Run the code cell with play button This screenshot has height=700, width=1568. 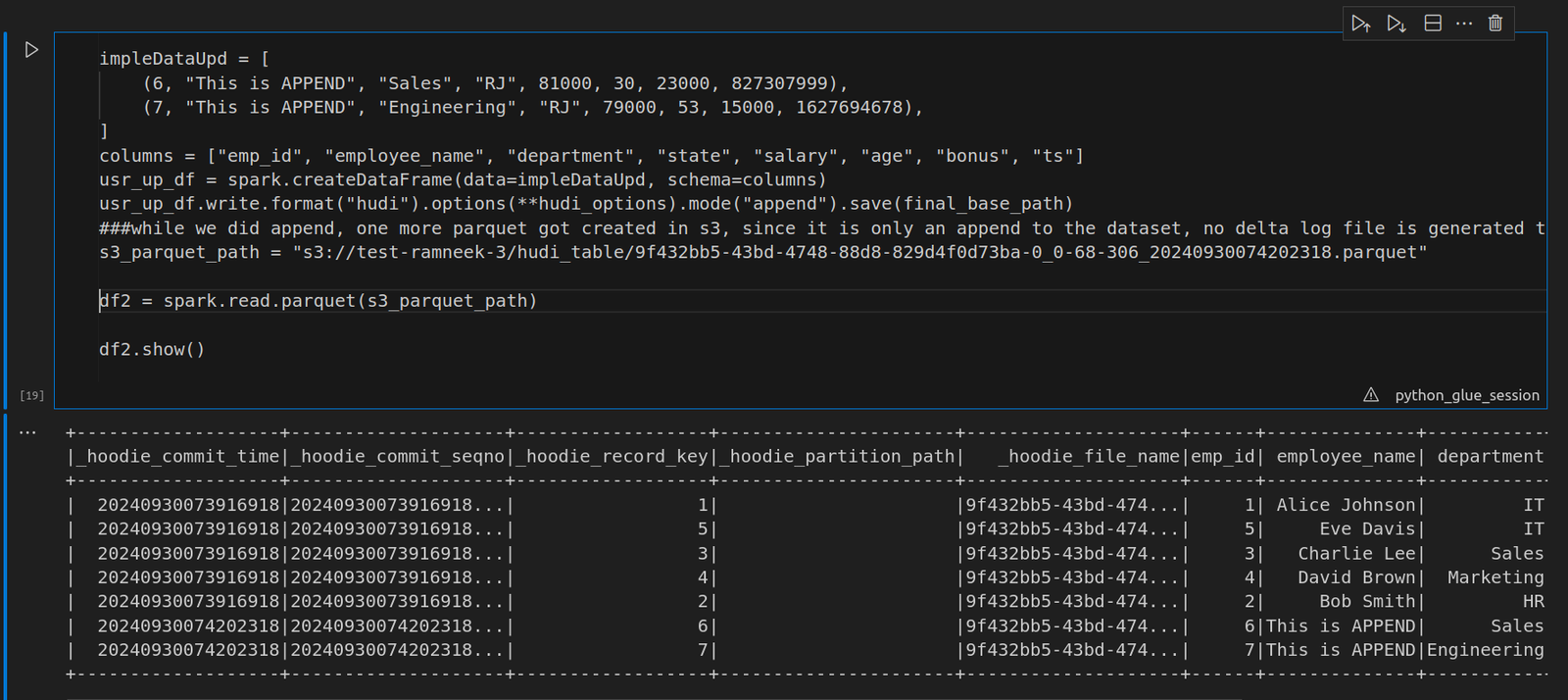tap(31, 50)
